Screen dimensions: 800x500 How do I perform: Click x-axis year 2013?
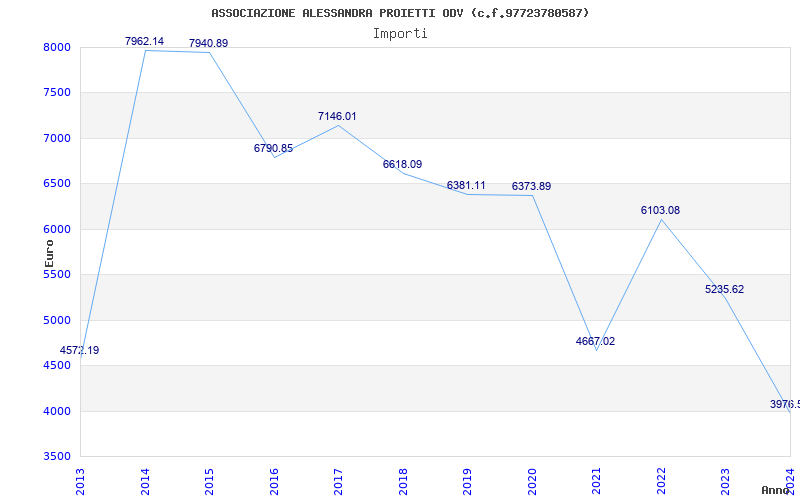point(81,482)
